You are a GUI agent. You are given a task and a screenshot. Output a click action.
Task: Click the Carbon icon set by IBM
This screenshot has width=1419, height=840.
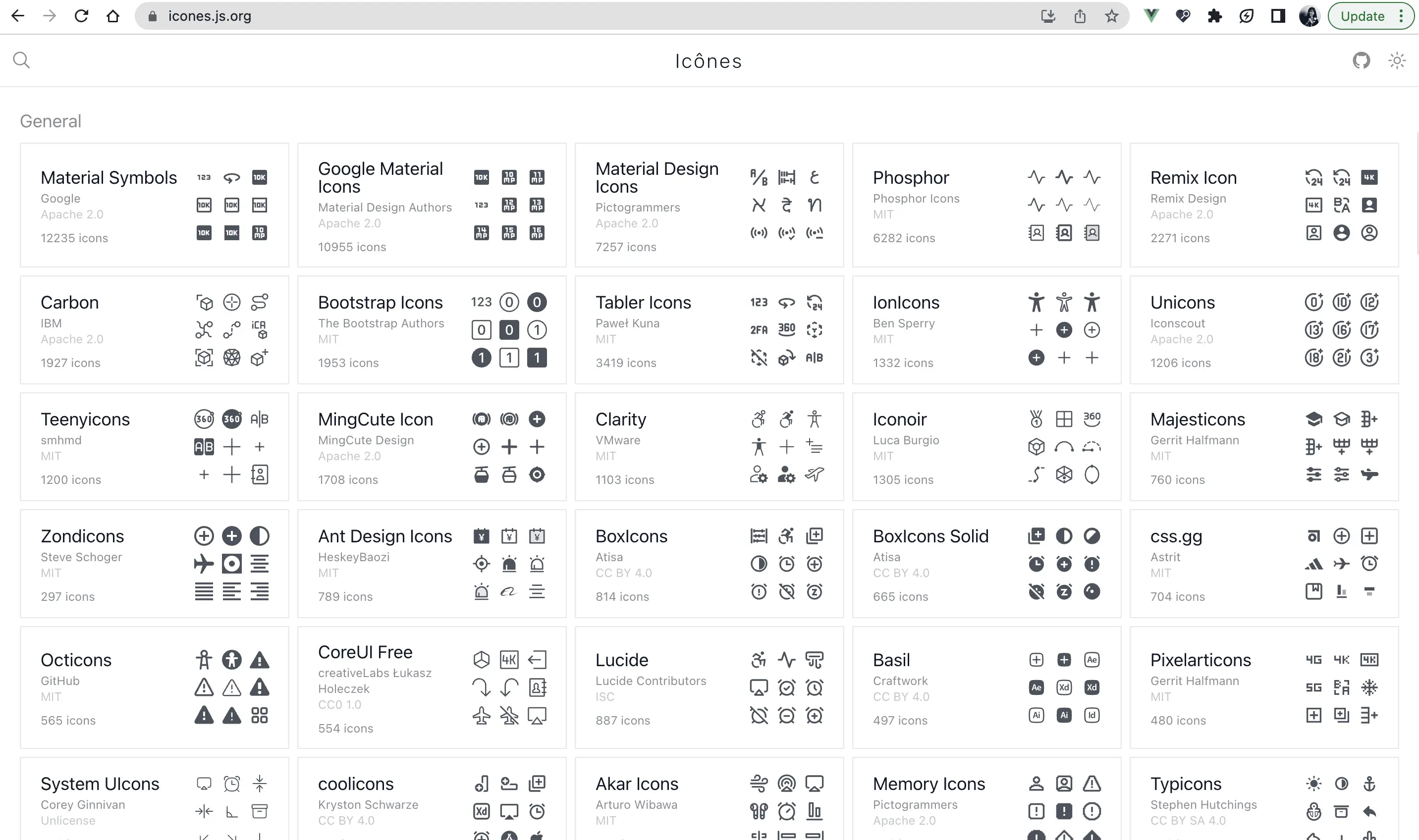[155, 330]
